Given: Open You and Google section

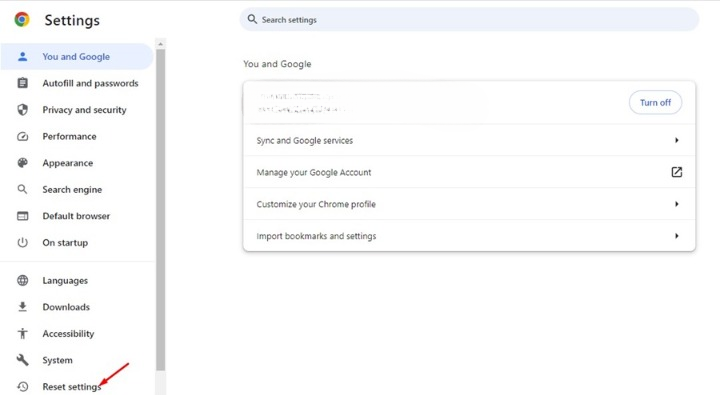Looking at the screenshot, I should (x=77, y=56).
